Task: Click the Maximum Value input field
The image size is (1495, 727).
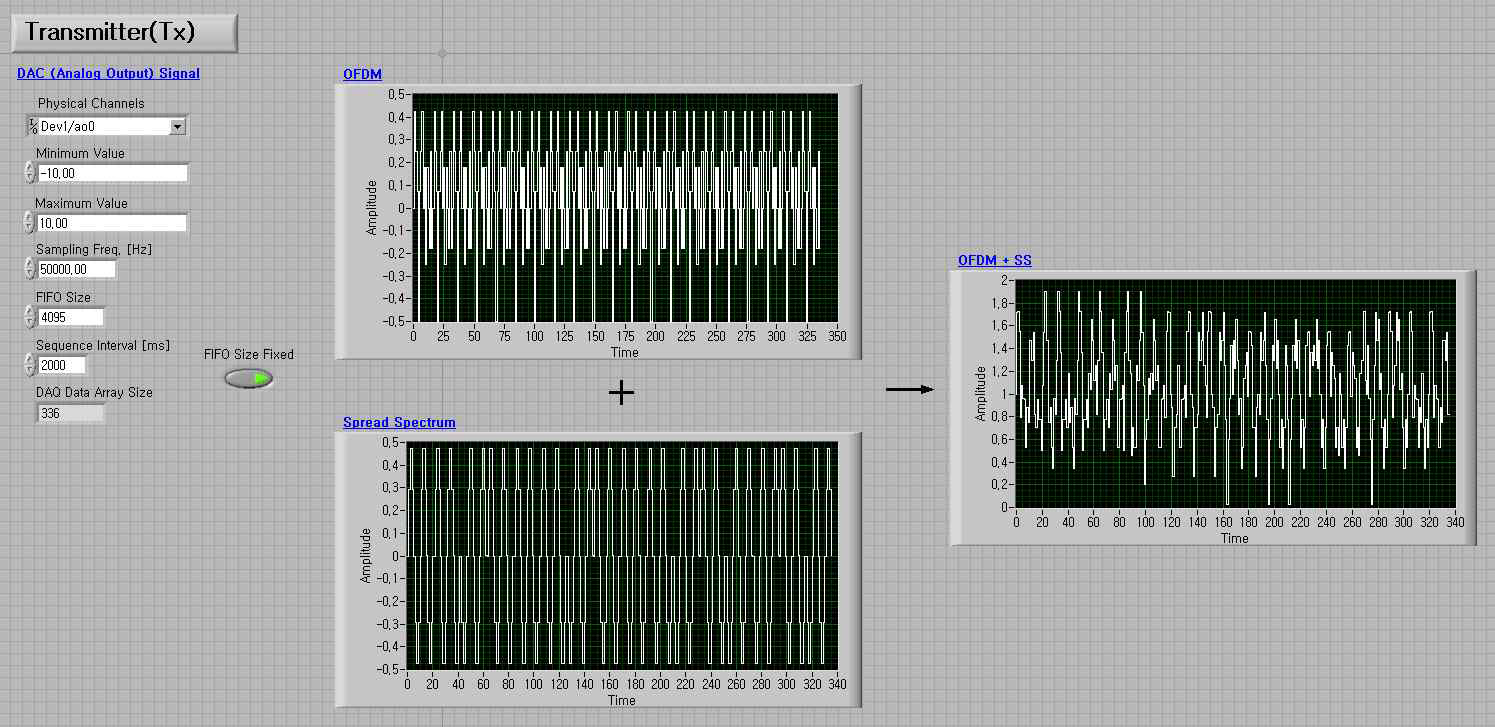Action: [x=112, y=223]
